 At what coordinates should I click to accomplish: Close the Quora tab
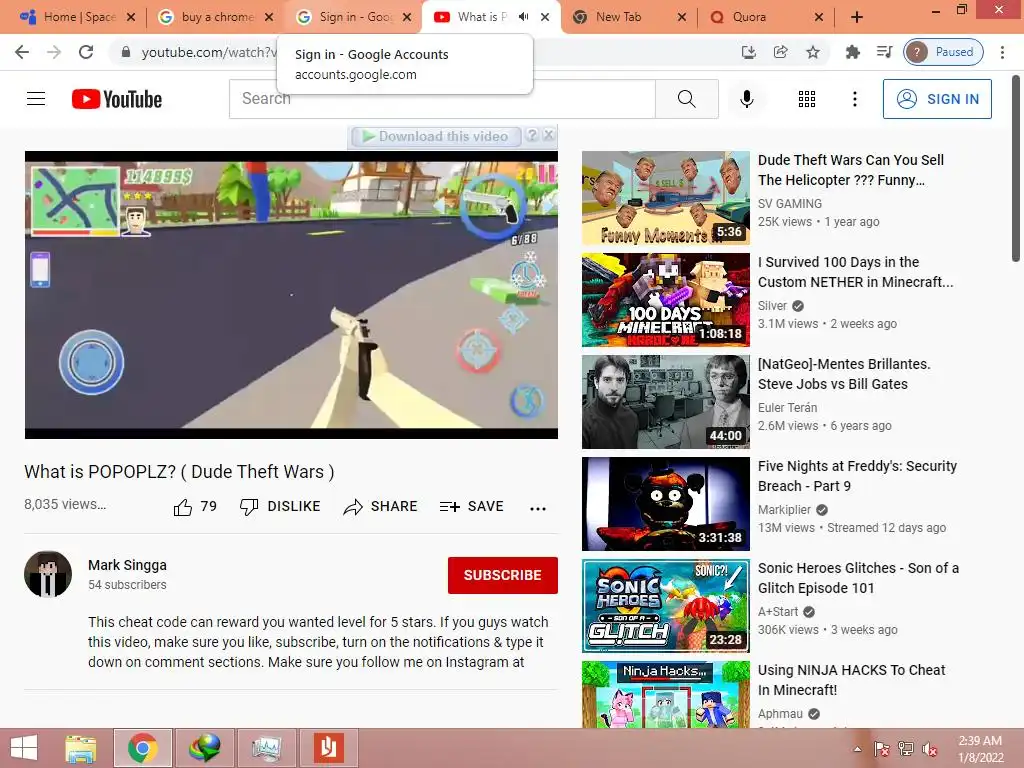pyautogui.click(x=819, y=18)
